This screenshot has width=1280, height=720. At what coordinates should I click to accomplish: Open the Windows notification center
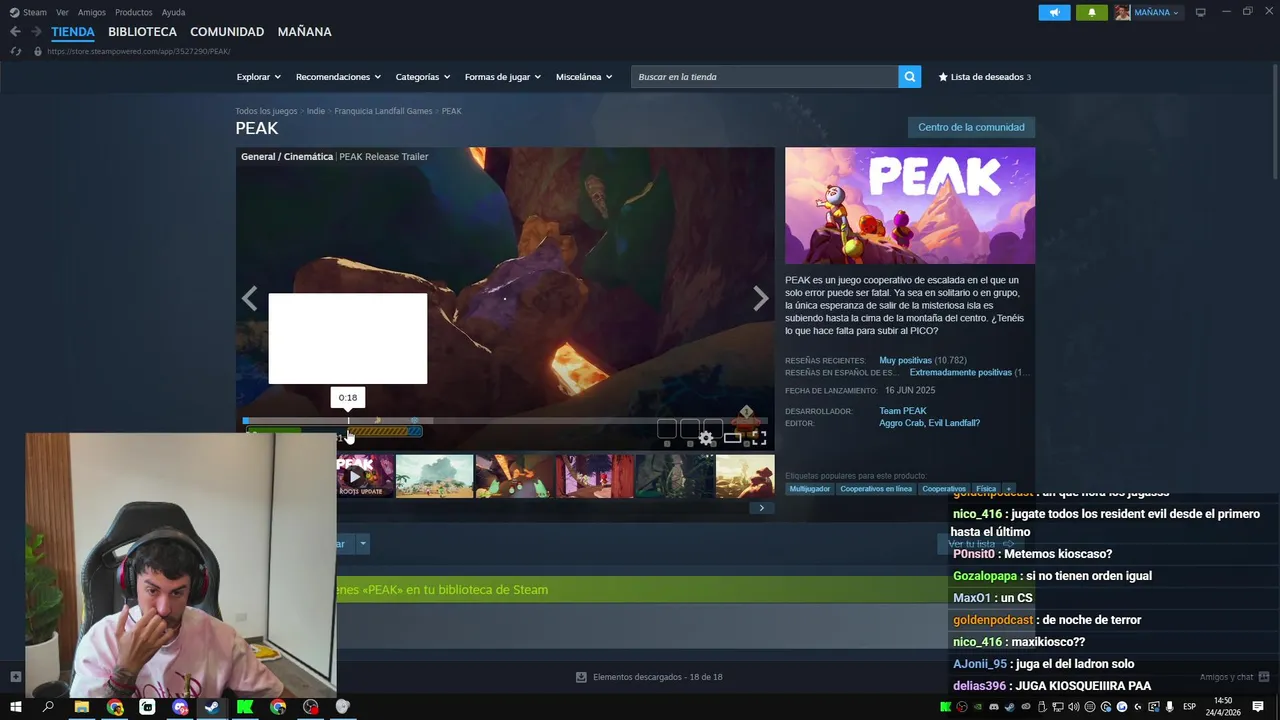[x=1258, y=707]
